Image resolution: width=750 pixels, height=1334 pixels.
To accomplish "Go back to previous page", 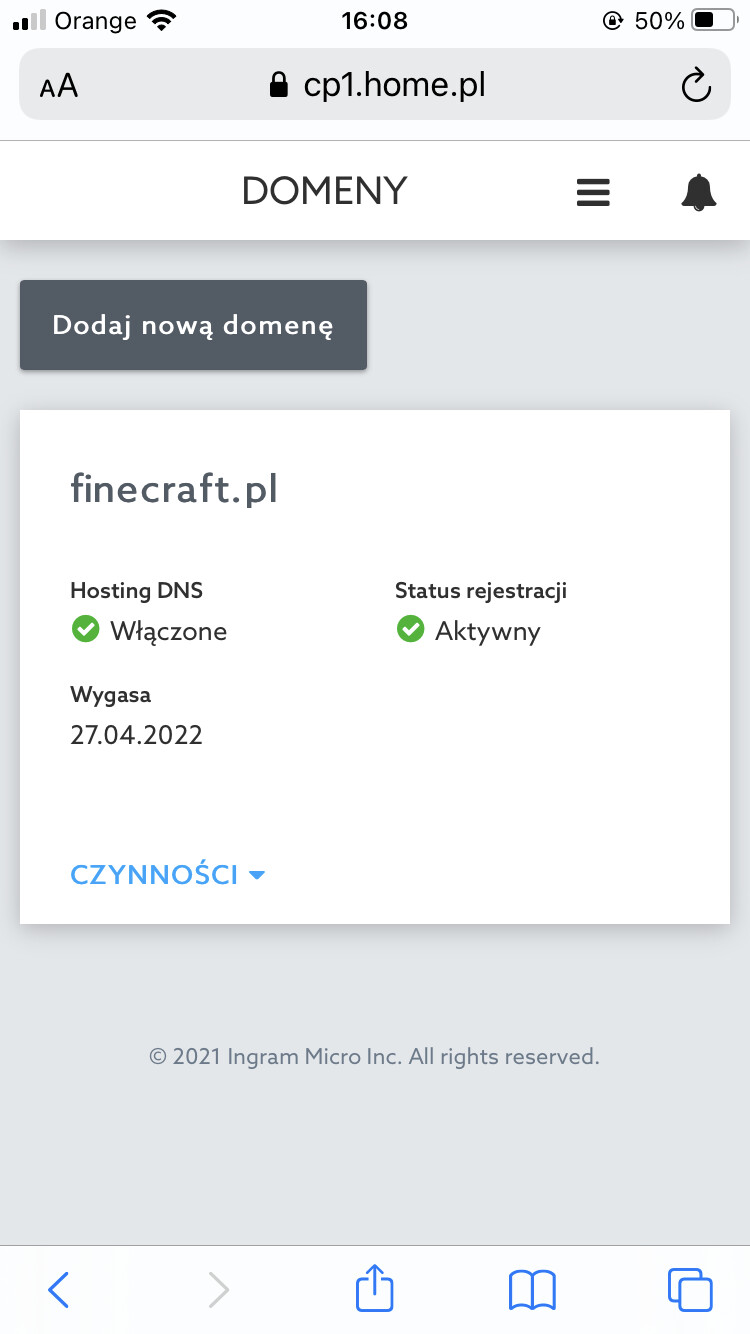I will [x=59, y=1289].
